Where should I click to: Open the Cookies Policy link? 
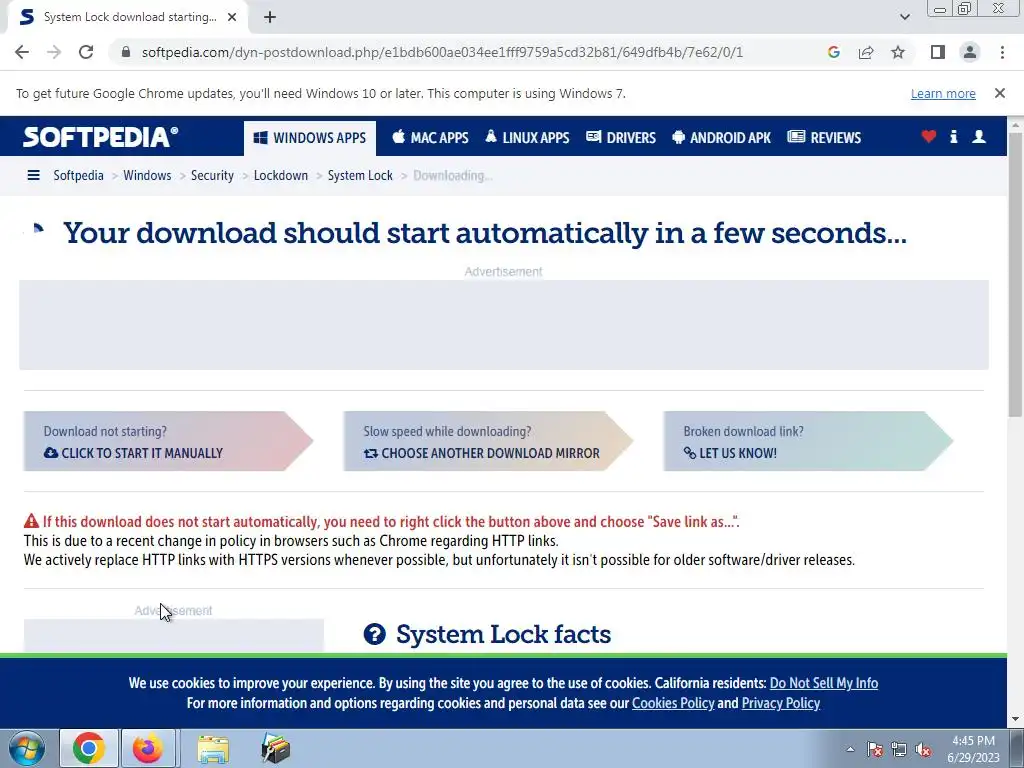(673, 703)
